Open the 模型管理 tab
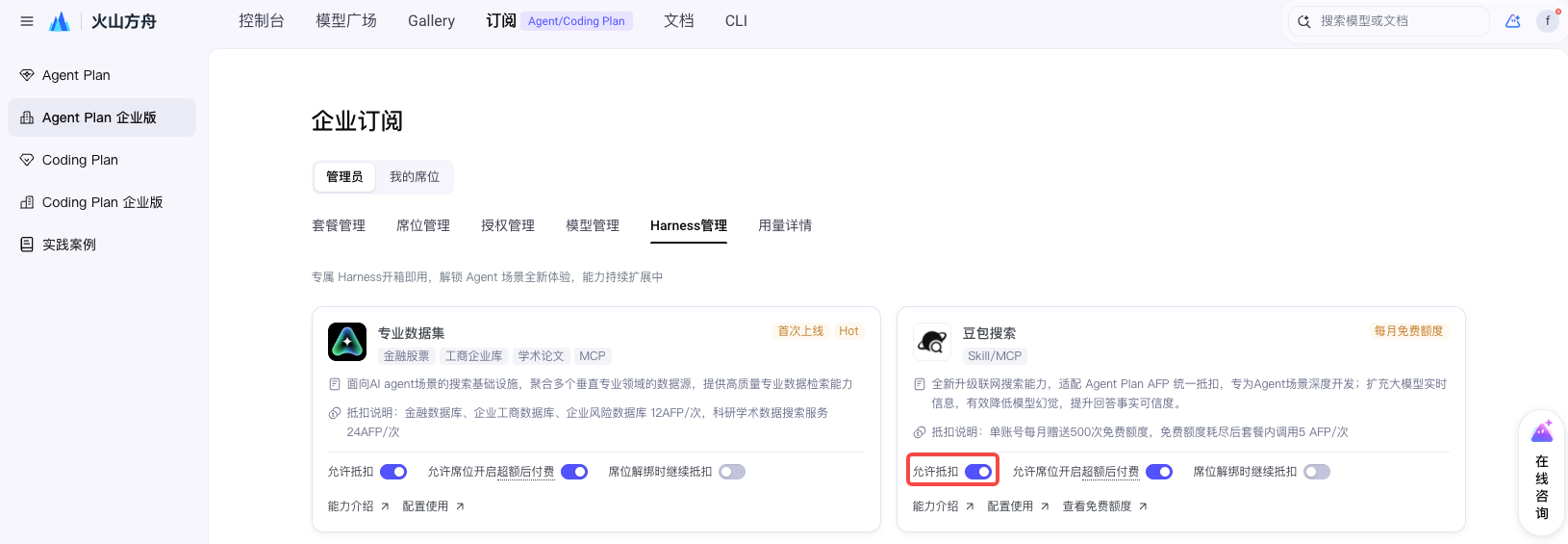The image size is (1568, 544). click(x=593, y=225)
